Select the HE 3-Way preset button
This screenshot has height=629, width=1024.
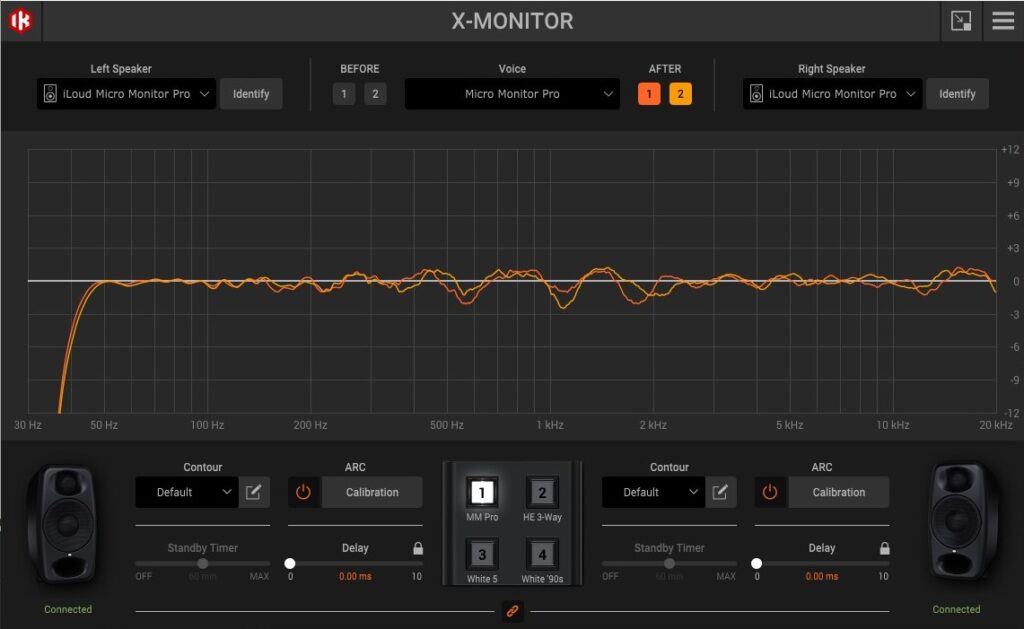[542, 492]
